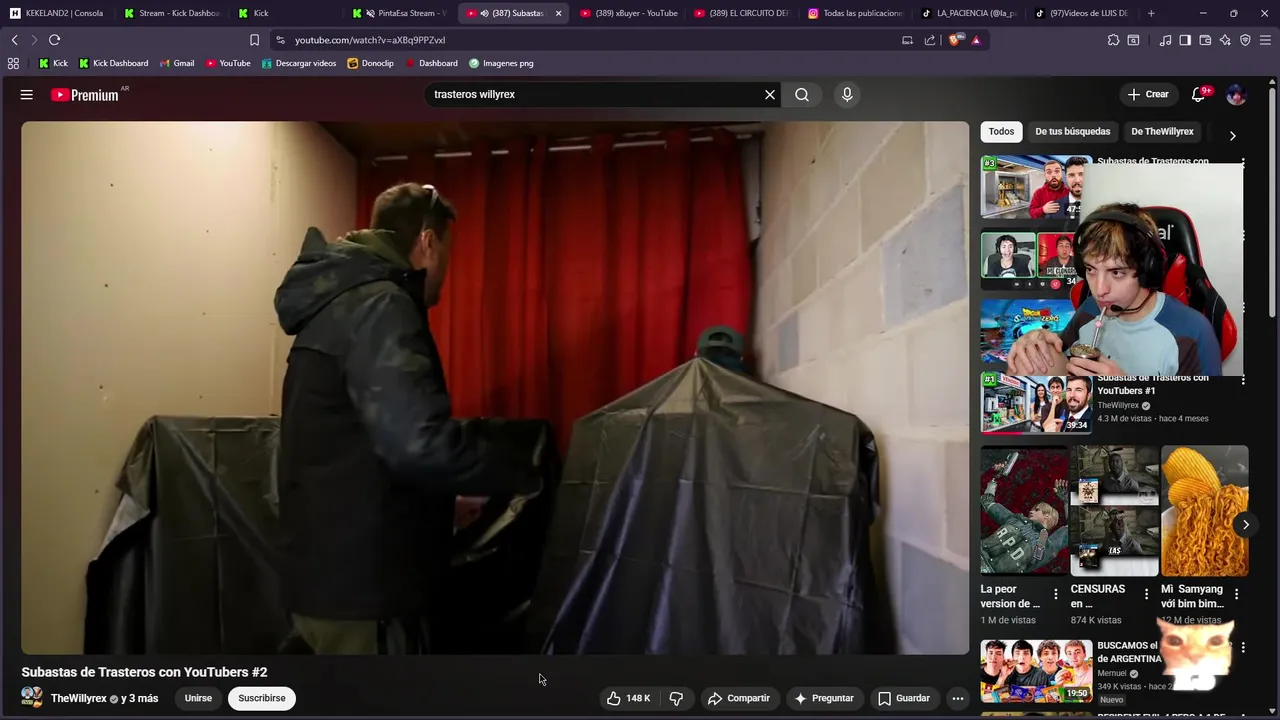Click the share page icon in address bar
Image resolution: width=1280 pixels, height=720 pixels.
[930, 40]
